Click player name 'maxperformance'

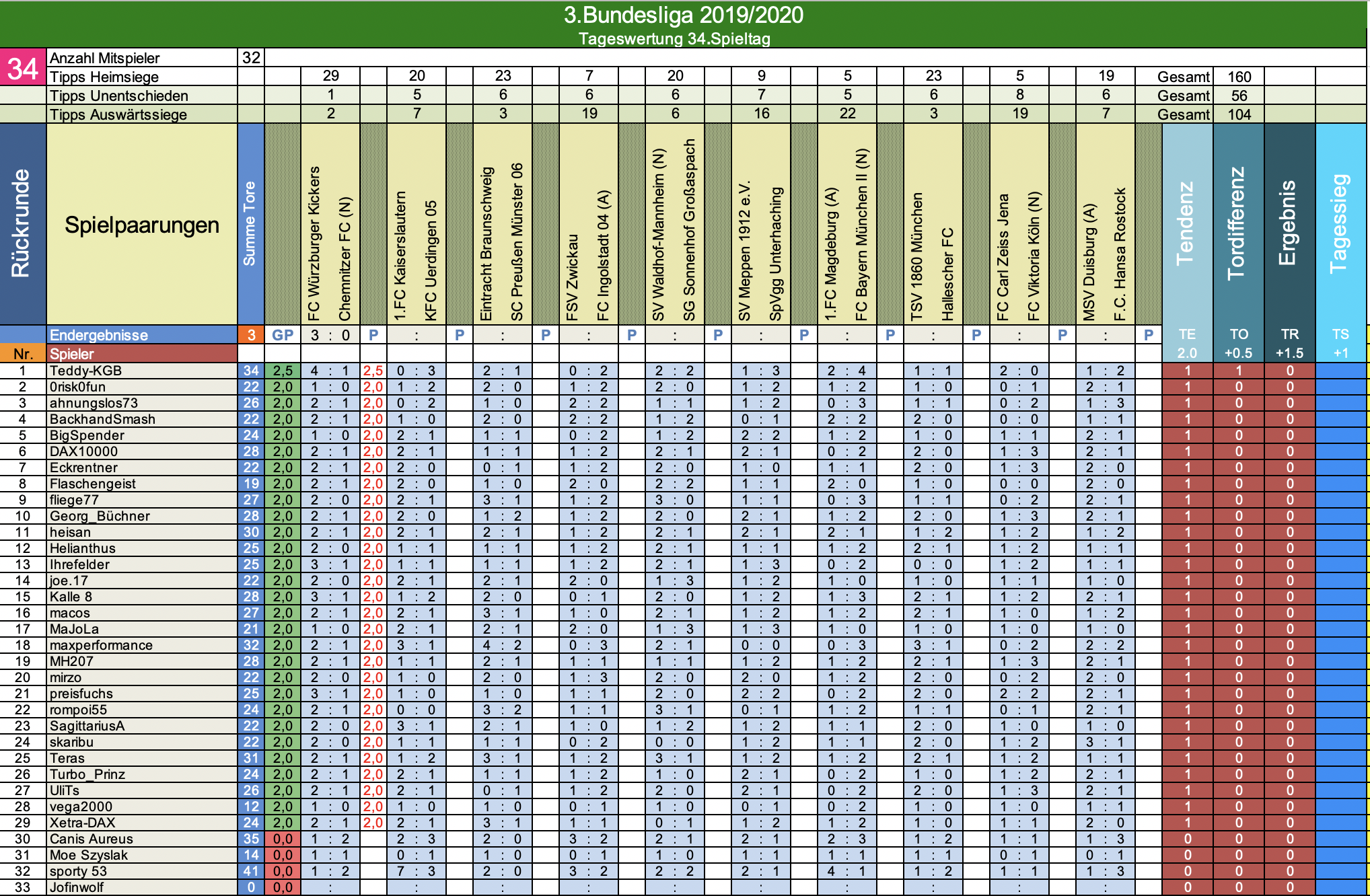(x=101, y=645)
